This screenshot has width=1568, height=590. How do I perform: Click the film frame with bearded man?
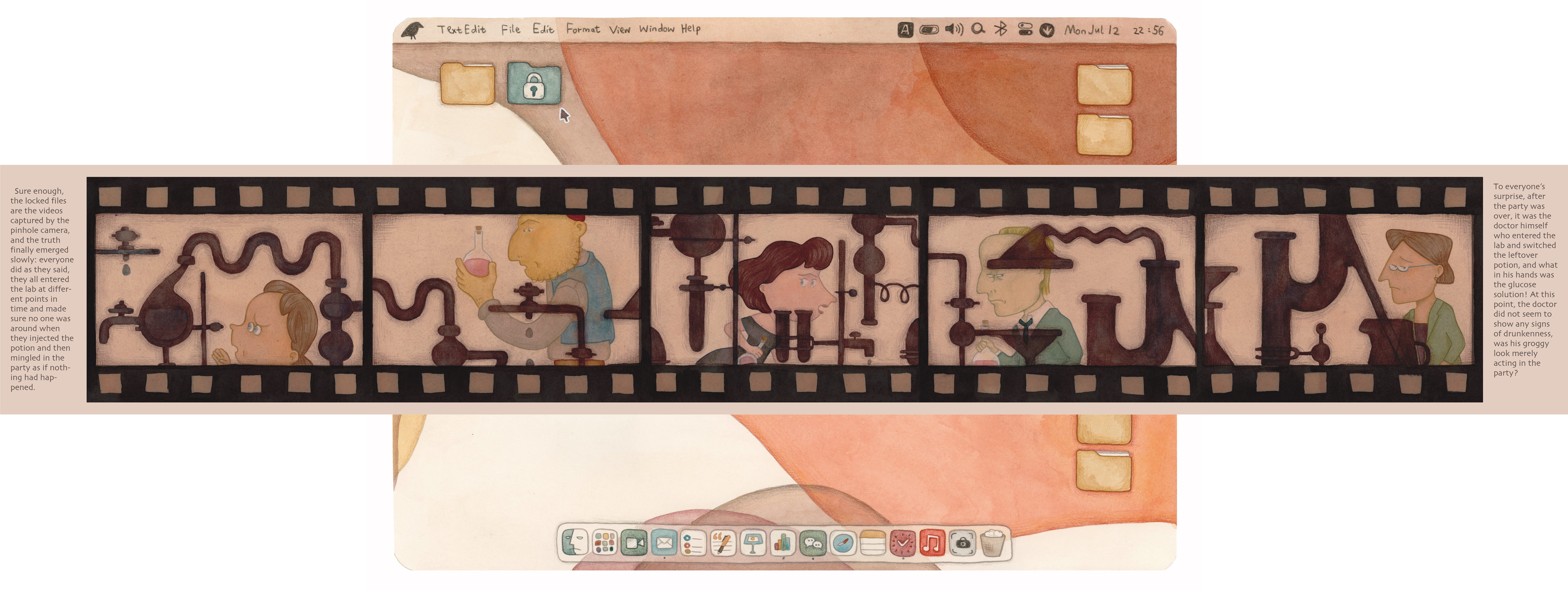[x=507, y=289]
